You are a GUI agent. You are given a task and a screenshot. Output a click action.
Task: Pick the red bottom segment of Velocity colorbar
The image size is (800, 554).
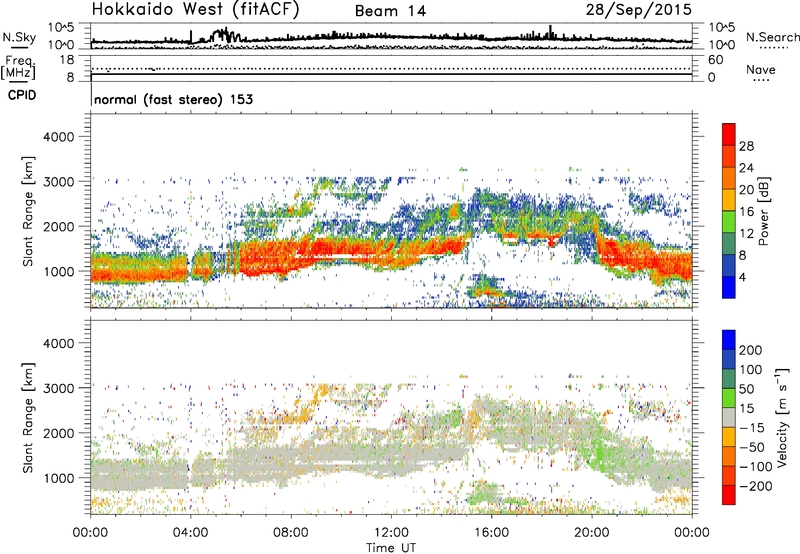(x=729, y=495)
